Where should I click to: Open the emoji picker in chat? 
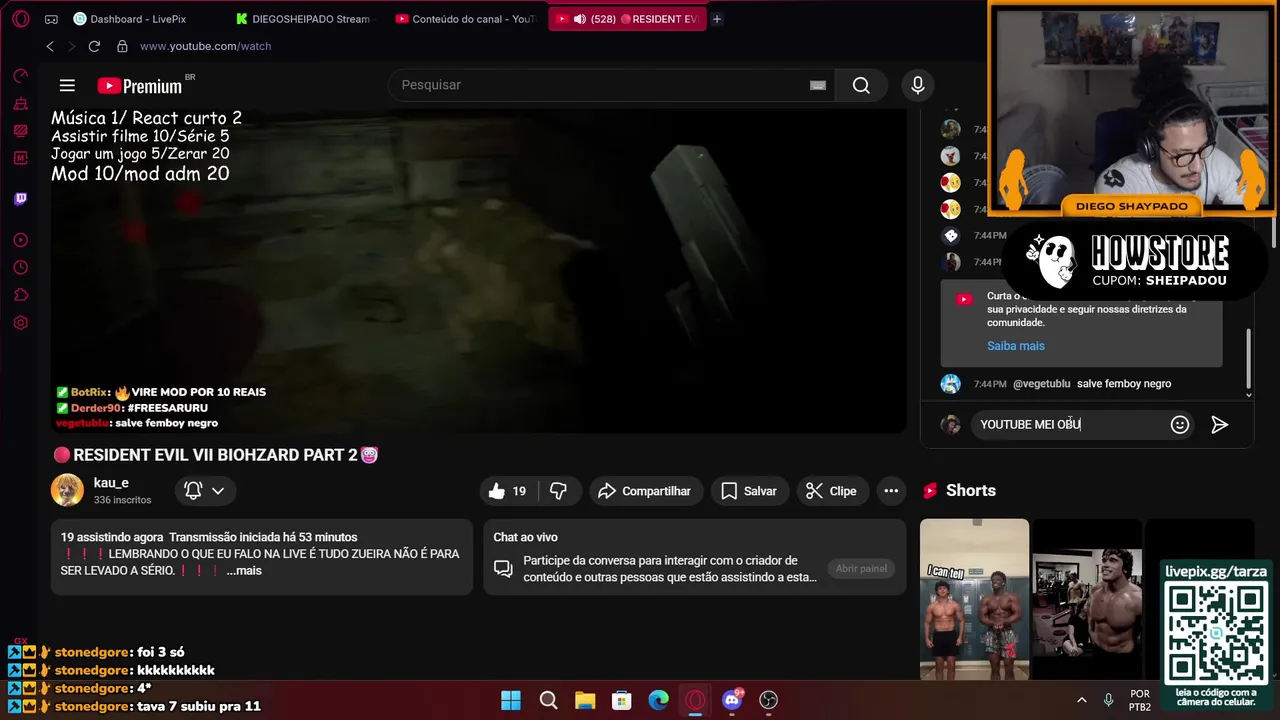pos(1180,425)
